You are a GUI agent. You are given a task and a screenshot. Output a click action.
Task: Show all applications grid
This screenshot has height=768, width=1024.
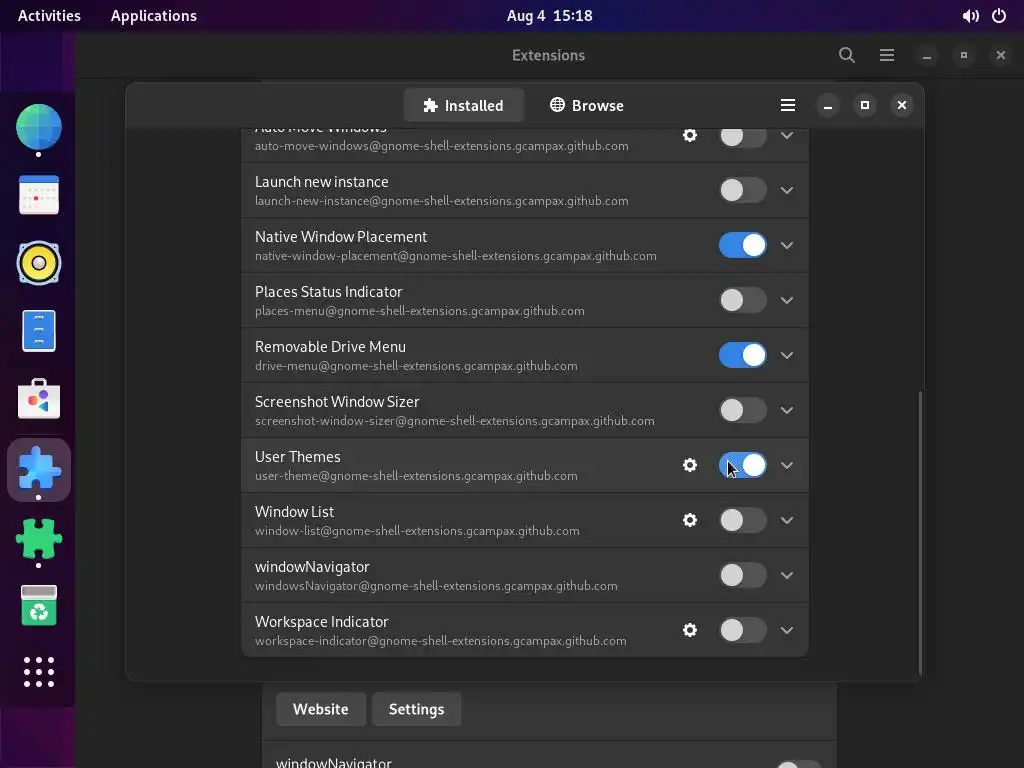[x=39, y=671]
